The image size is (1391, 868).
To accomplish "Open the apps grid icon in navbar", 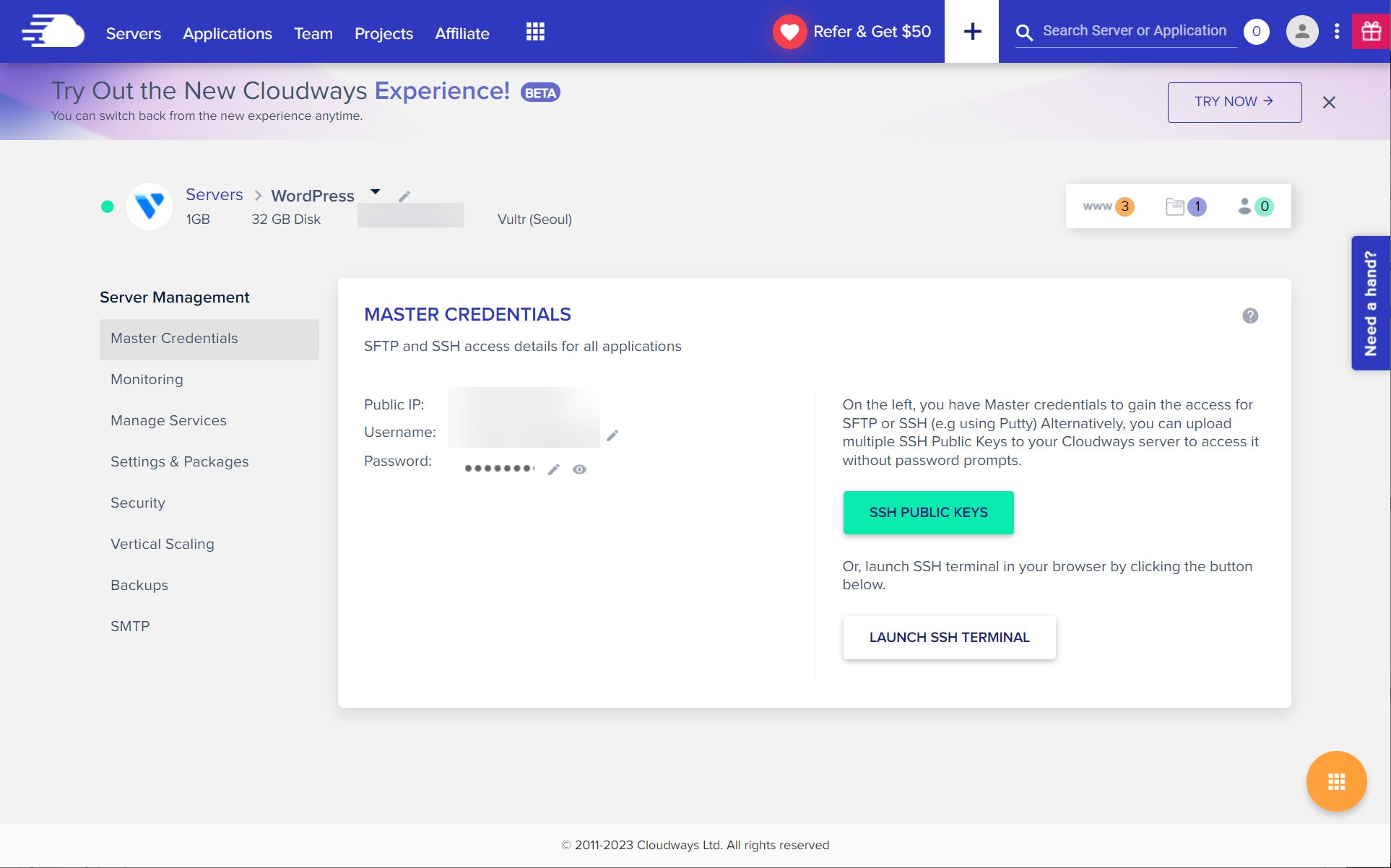I will click(x=535, y=32).
